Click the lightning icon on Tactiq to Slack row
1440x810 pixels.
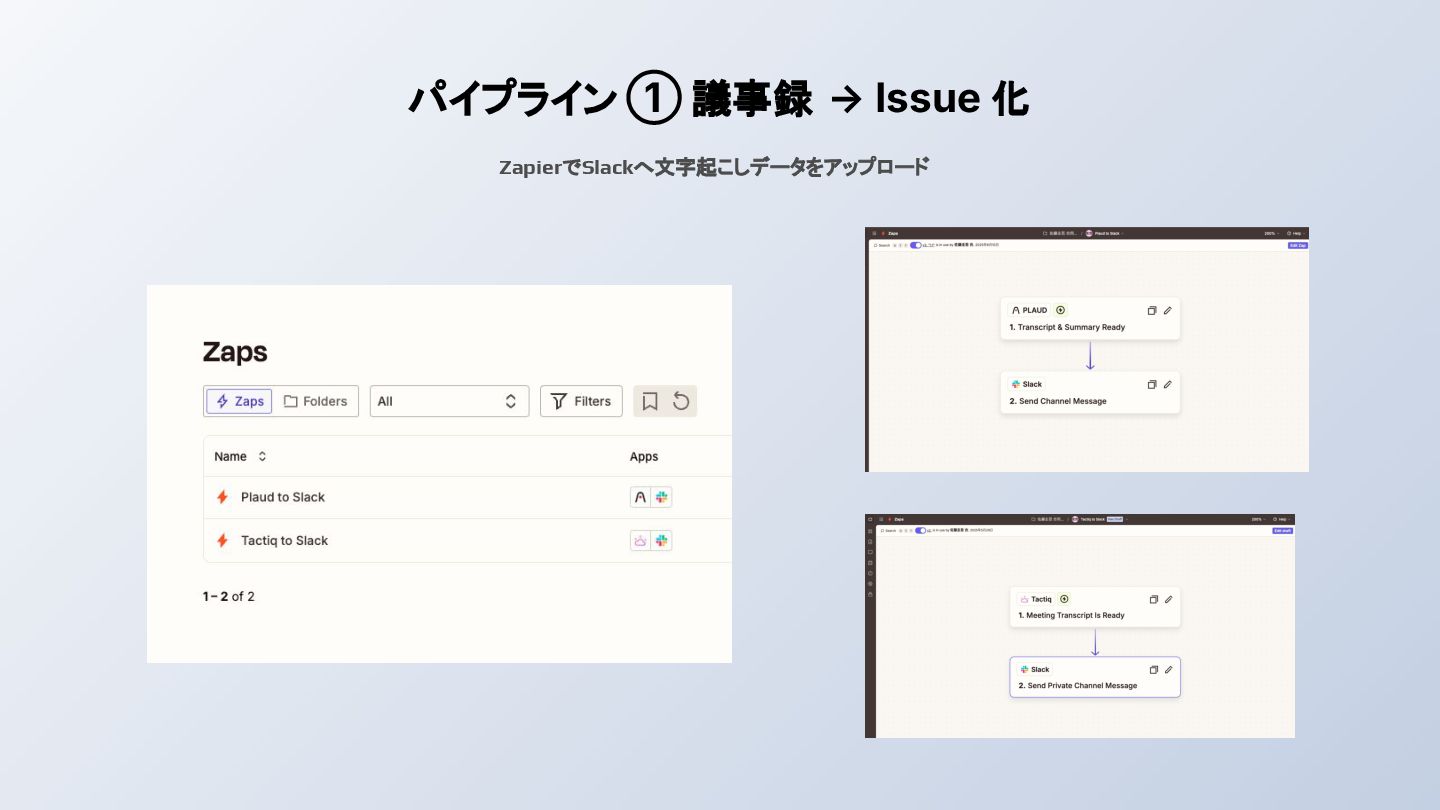click(x=222, y=541)
